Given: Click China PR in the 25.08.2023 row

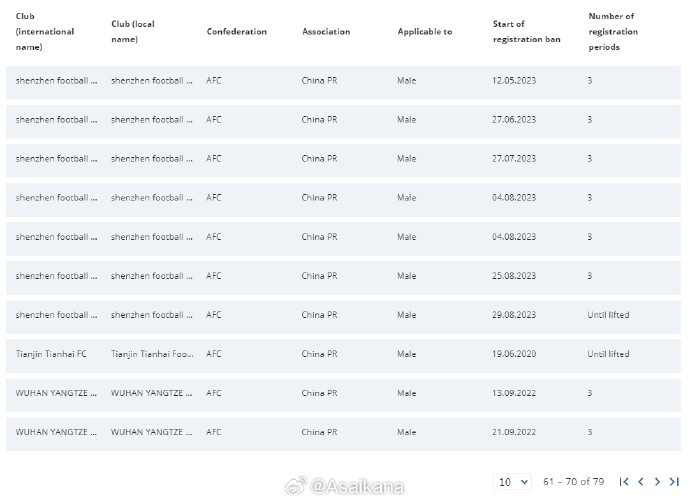Looking at the screenshot, I should [x=319, y=276].
